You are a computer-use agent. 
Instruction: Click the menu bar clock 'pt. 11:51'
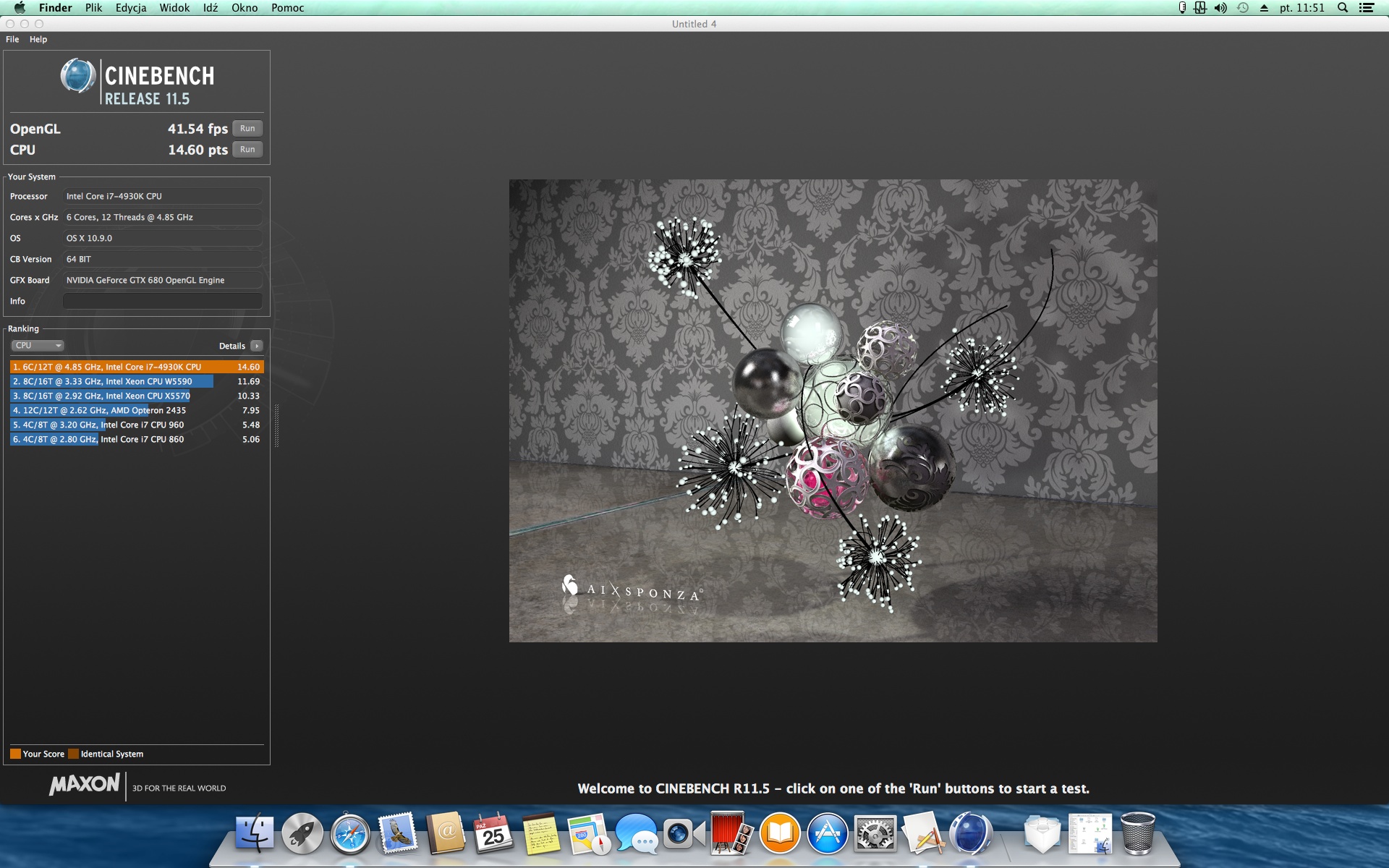(x=1302, y=8)
